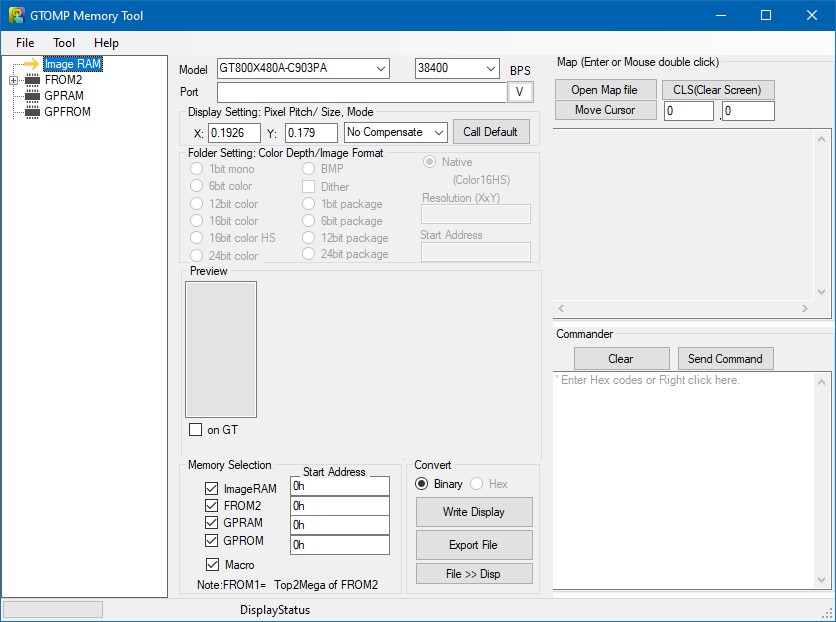Image resolution: width=836 pixels, height=622 pixels.
Task: Click the GPRAM memory chip icon
Action: [32, 96]
